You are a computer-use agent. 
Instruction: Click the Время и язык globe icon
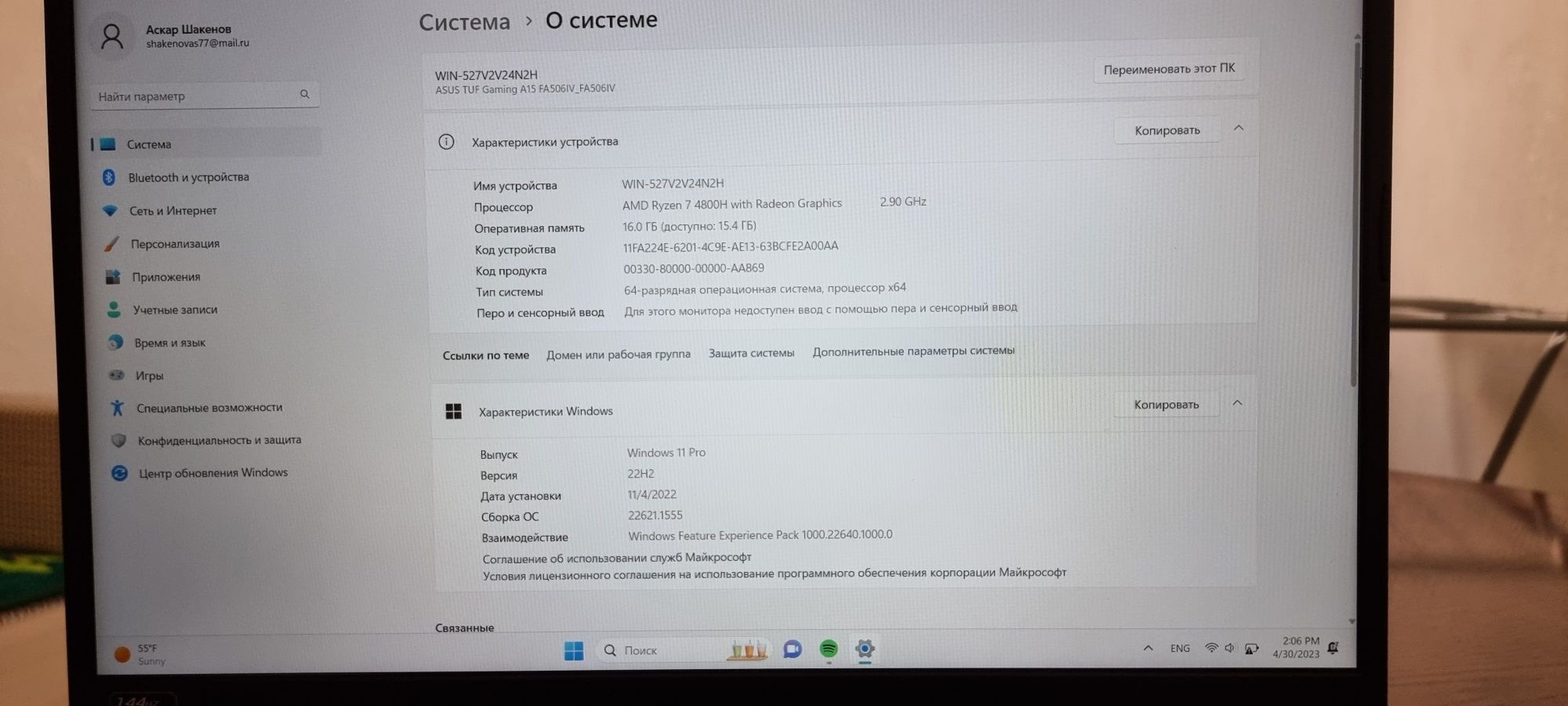pyautogui.click(x=115, y=343)
